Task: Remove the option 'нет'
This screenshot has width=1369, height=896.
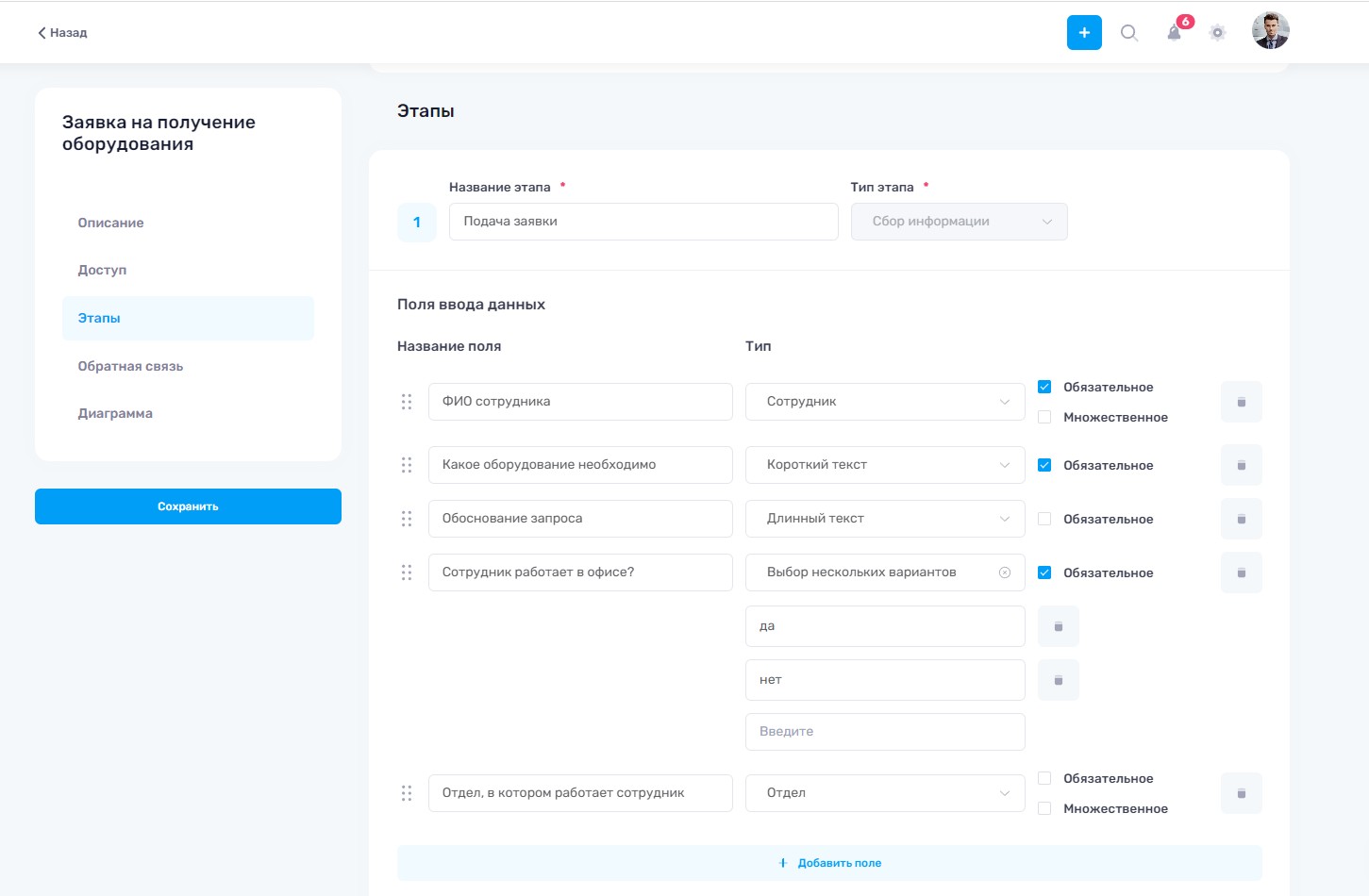Action: (x=1059, y=680)
